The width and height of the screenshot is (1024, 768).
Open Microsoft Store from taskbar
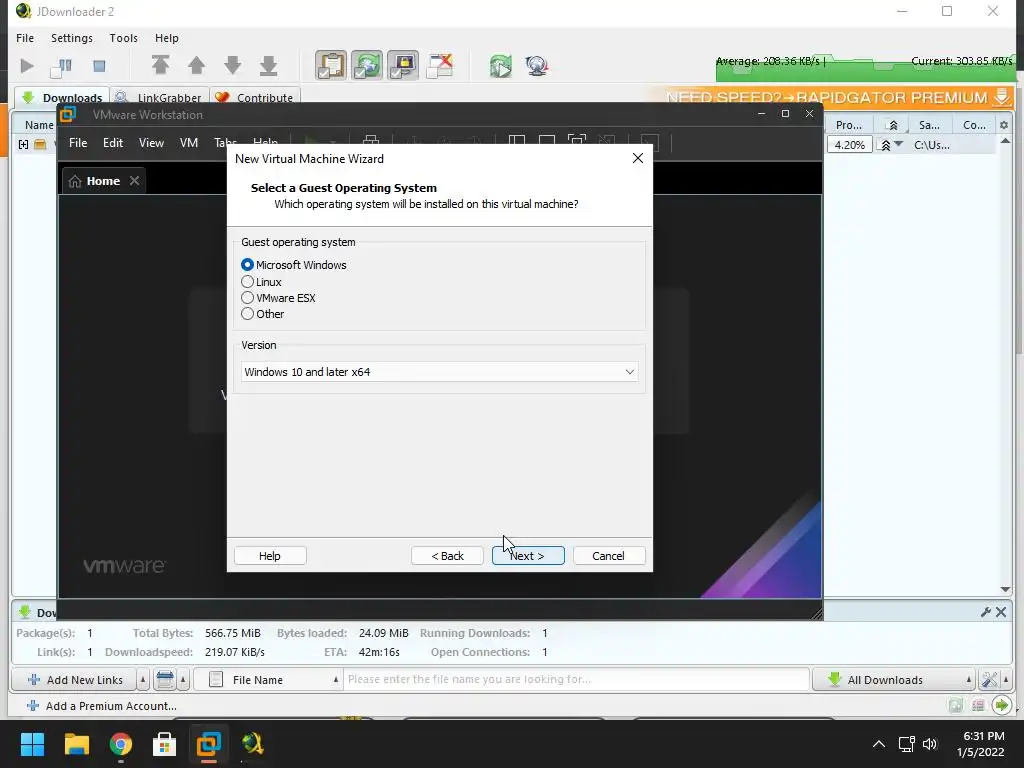tap(164, 744)
